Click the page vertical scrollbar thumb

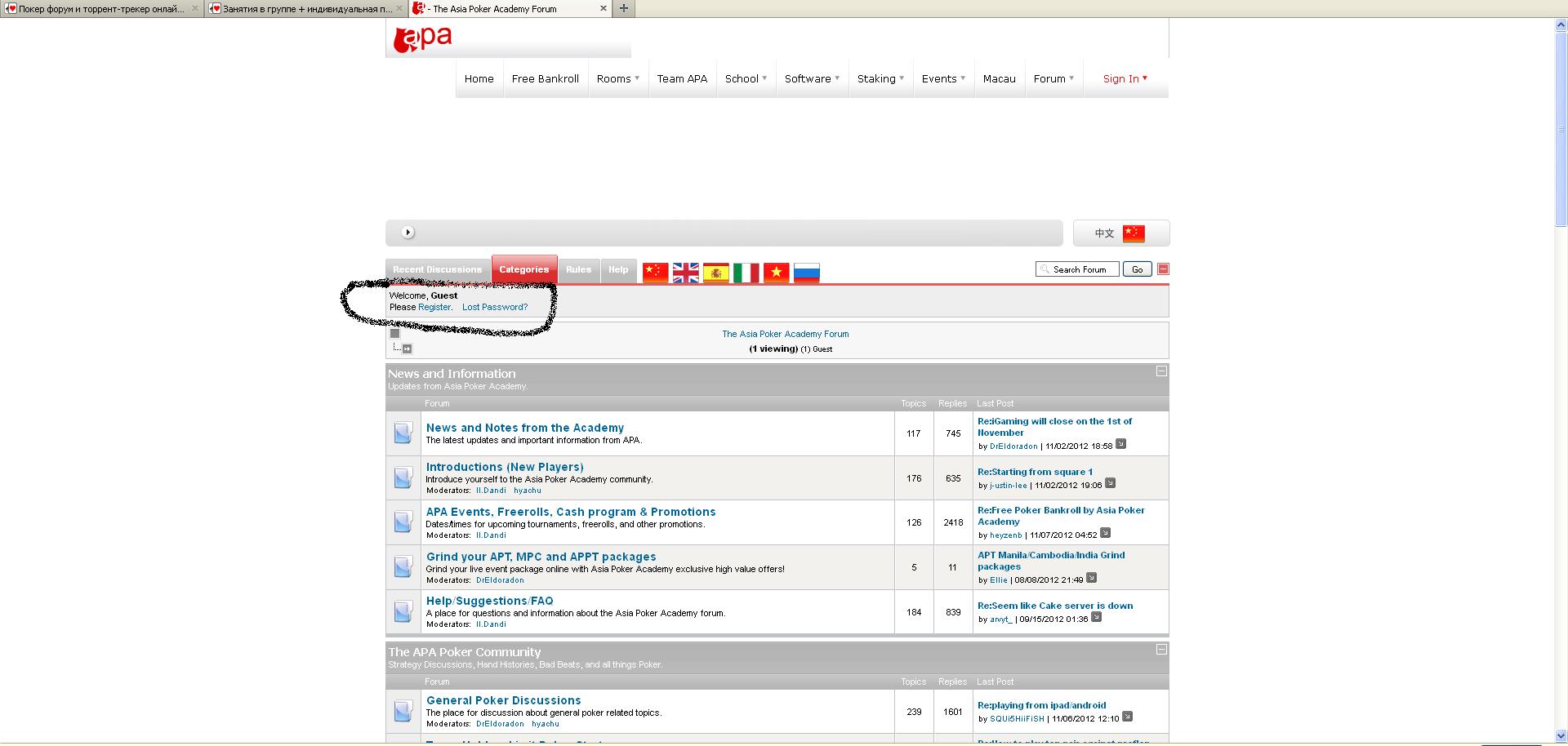click(x=1561, y=129)
